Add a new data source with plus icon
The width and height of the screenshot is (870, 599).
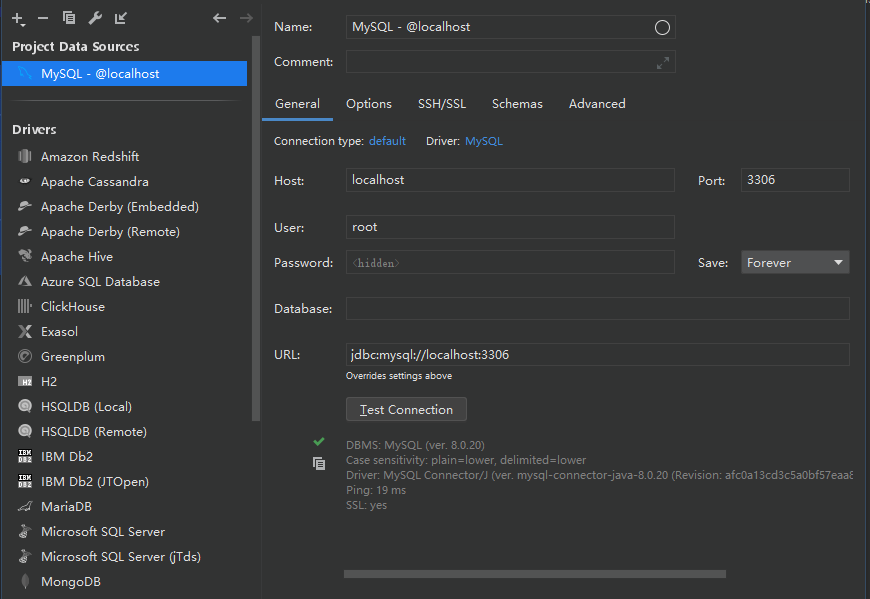point(18,18)
